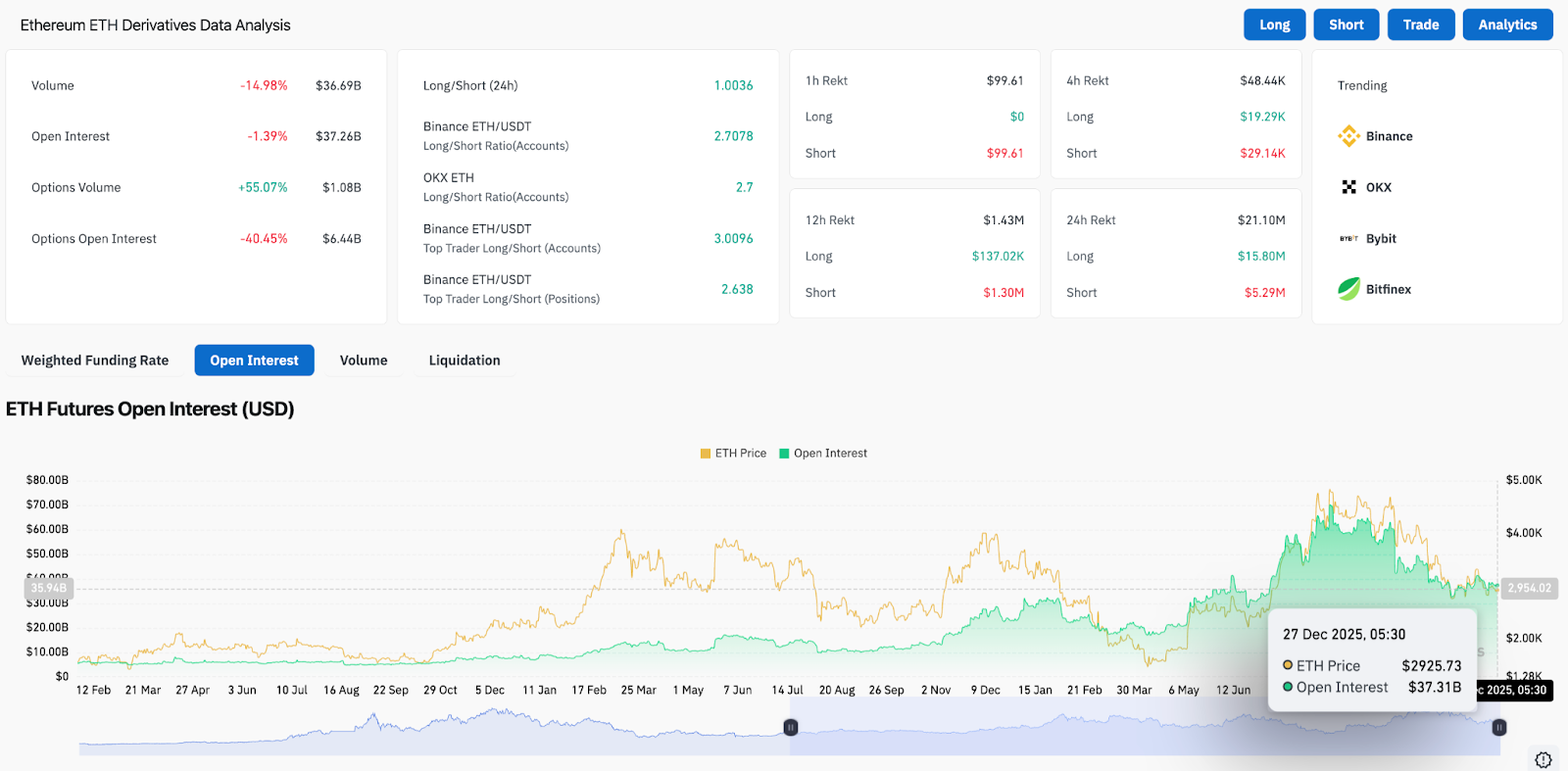The width and height of the screenshot is (1568, 771).
Task: Click the OKX logo icon
Action: coord(1348,187)
